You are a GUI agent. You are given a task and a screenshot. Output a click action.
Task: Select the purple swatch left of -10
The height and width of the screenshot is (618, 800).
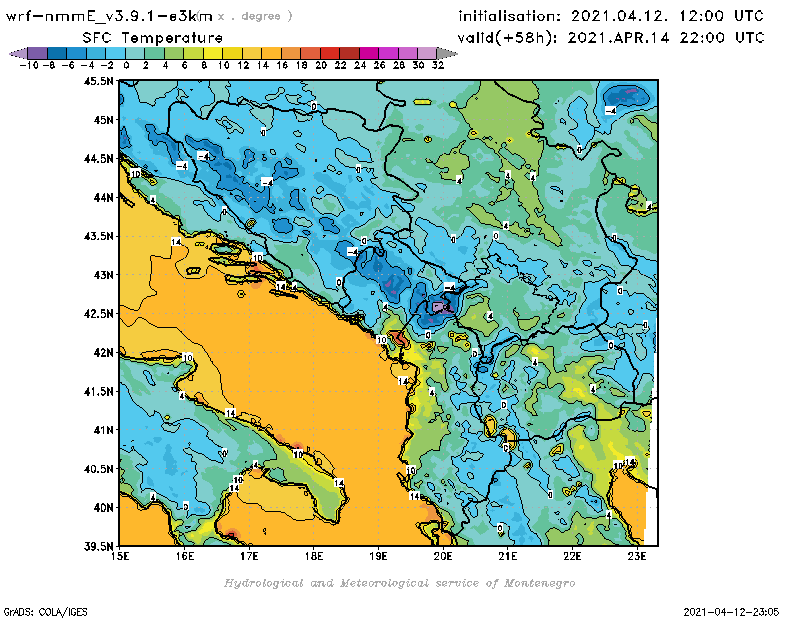click(x=35, y=53)
